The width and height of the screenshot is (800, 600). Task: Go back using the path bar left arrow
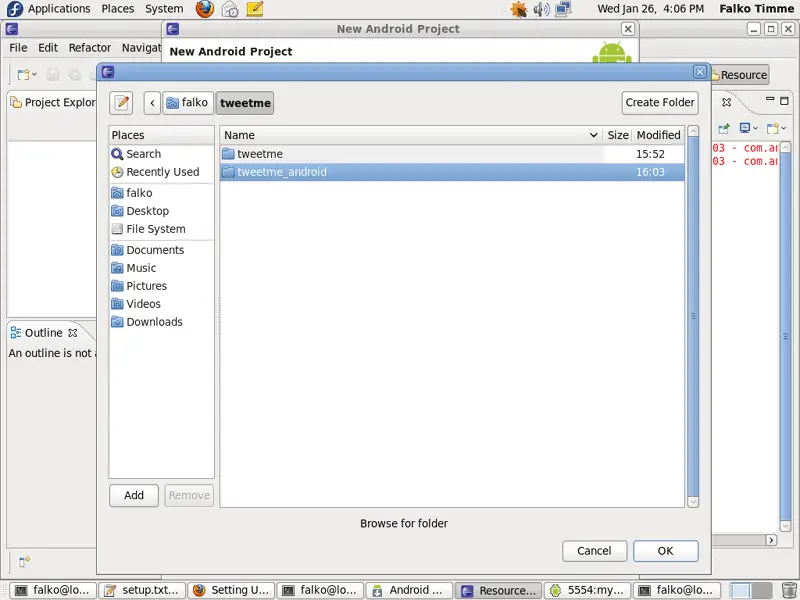[152, 103]
